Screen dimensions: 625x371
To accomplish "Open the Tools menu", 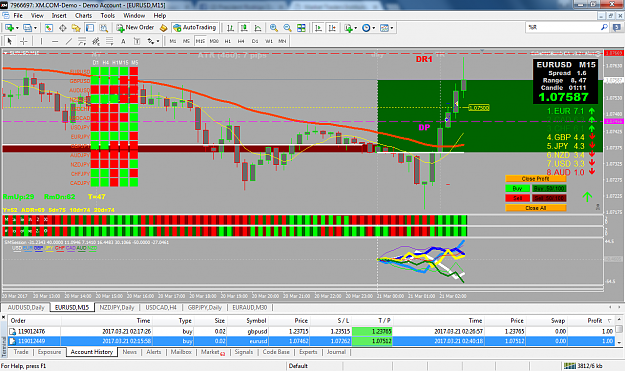I will pos(108,16).
